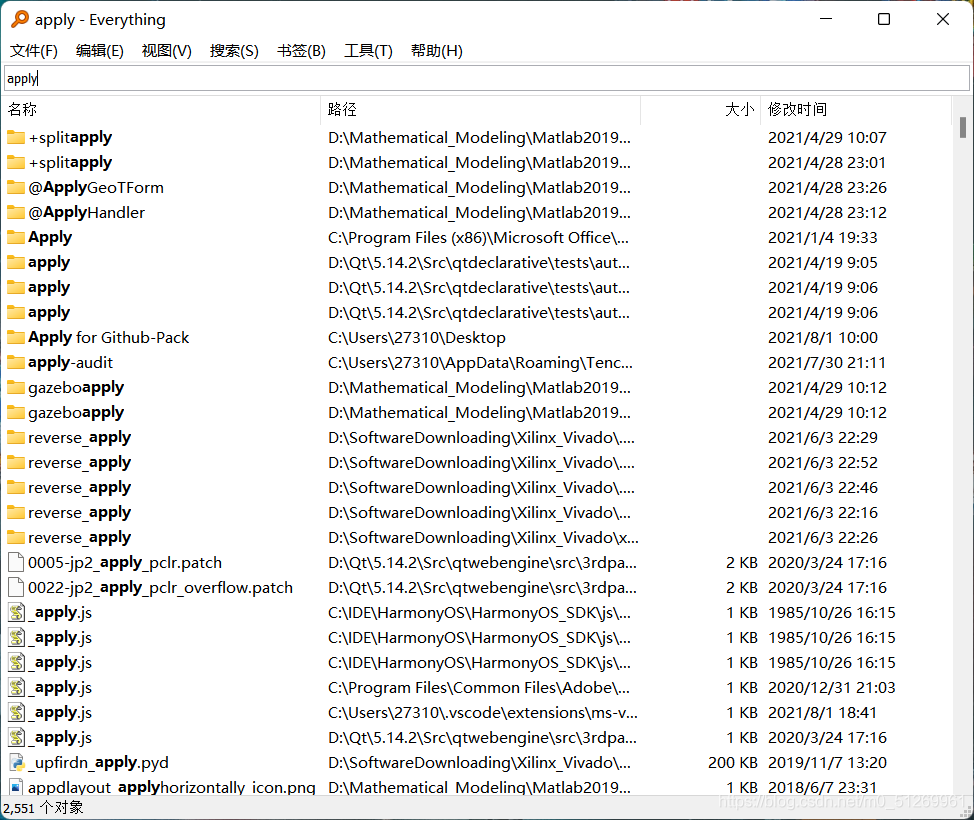Click path 'C:\Users\27310\.vscode\extensions\ms-v...'
The width and height of the screenshot is (974, 820).
(x=483, y=712)
